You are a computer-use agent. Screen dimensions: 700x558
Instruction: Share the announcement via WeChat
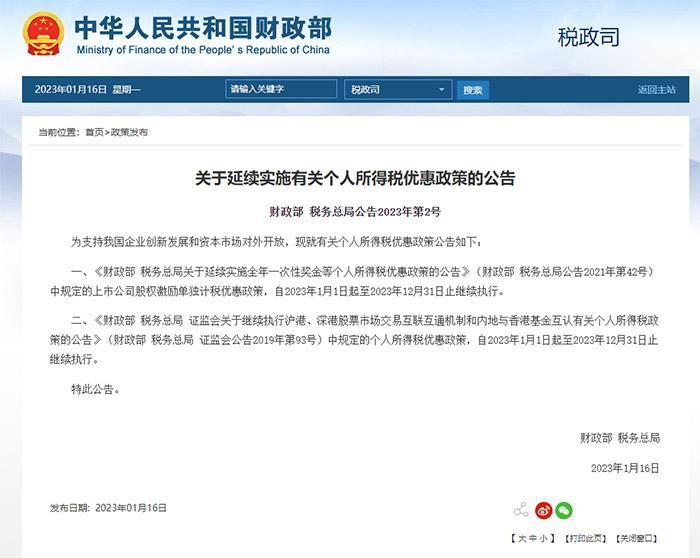[x=565, y=510]
